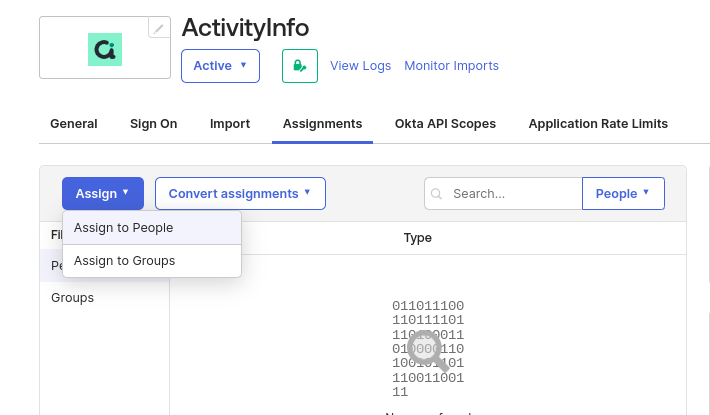Open the Active status dropdown
The height and width of the screenshot is (415, 710).
(221, 66)
